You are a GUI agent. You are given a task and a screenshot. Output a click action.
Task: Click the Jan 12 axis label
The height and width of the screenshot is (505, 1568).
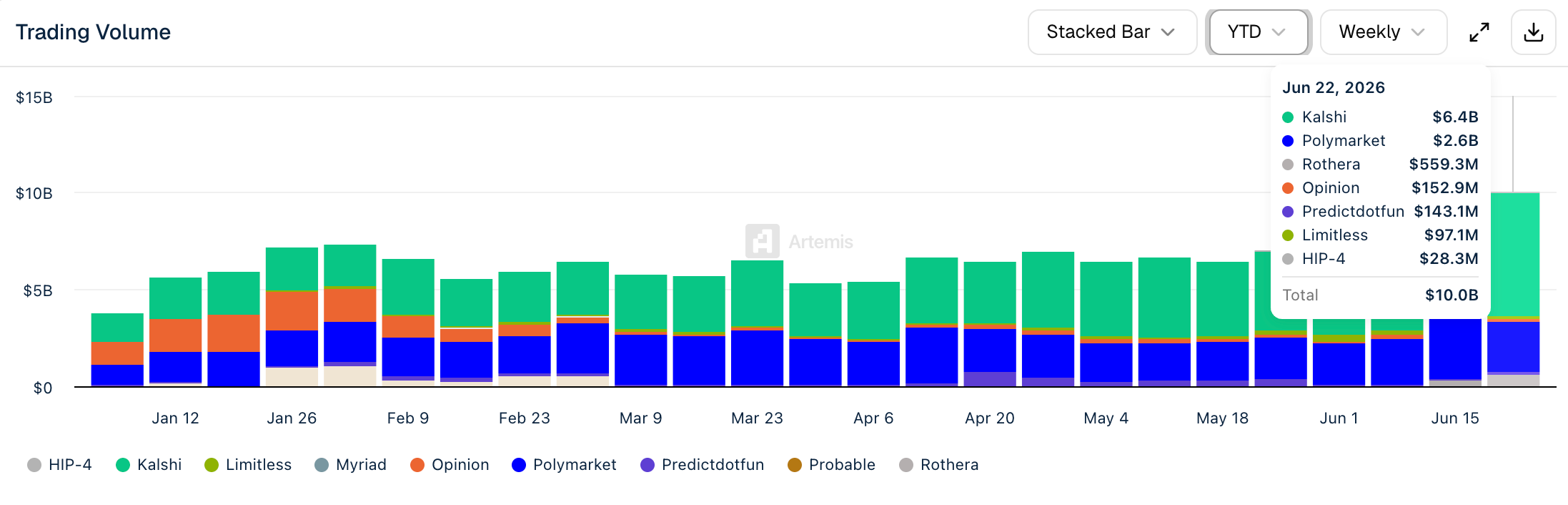(175, 418)
